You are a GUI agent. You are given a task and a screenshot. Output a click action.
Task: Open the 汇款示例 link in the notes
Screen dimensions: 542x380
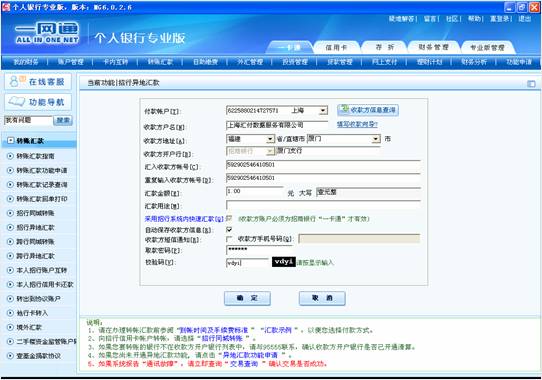point(278,330)
